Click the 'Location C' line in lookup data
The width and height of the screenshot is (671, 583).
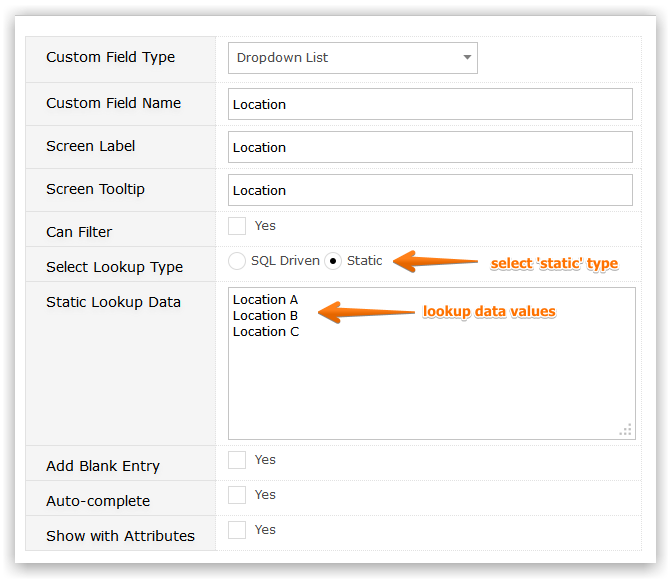tap(266, 332)
